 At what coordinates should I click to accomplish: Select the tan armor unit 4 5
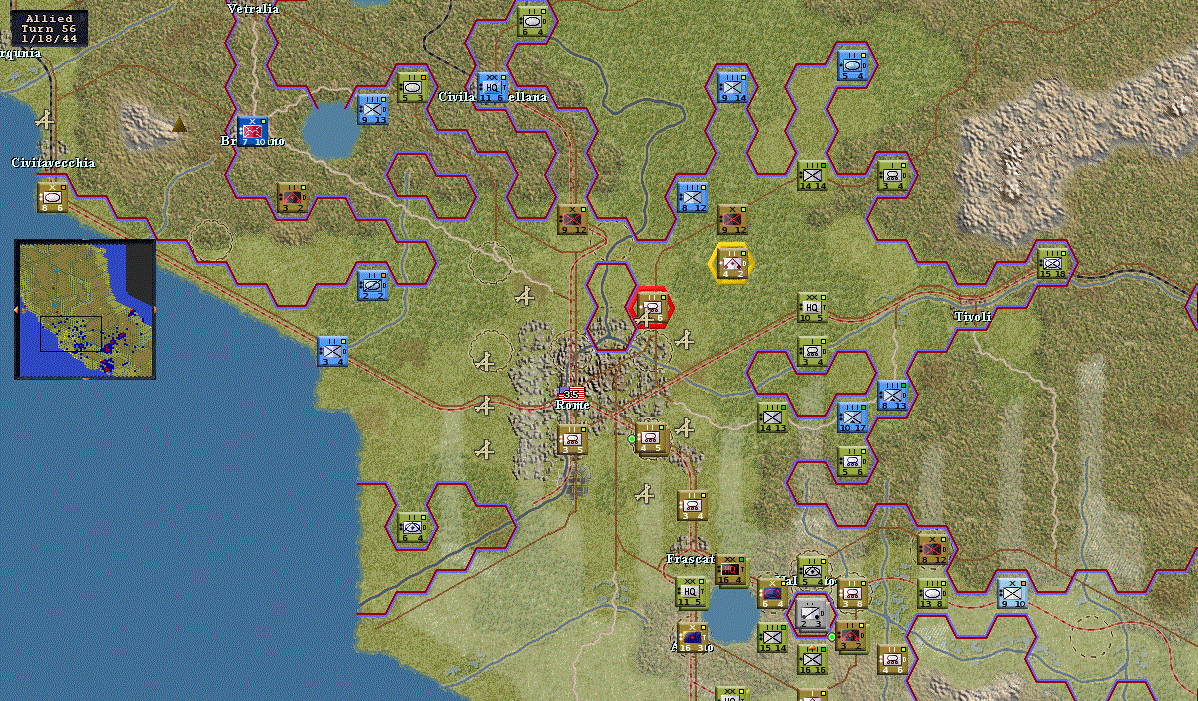(651, 439)
